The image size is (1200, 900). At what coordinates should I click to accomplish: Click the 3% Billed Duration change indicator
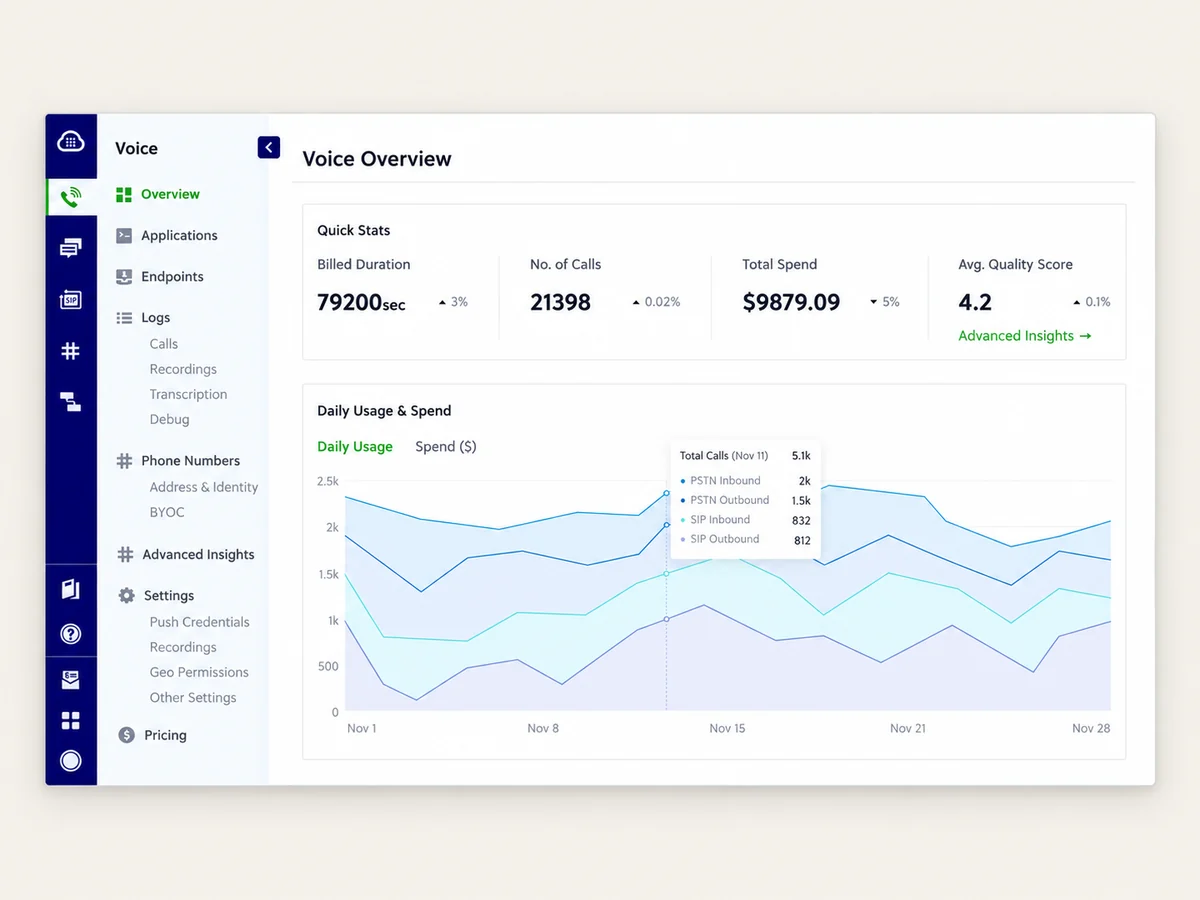pos(453,302)
